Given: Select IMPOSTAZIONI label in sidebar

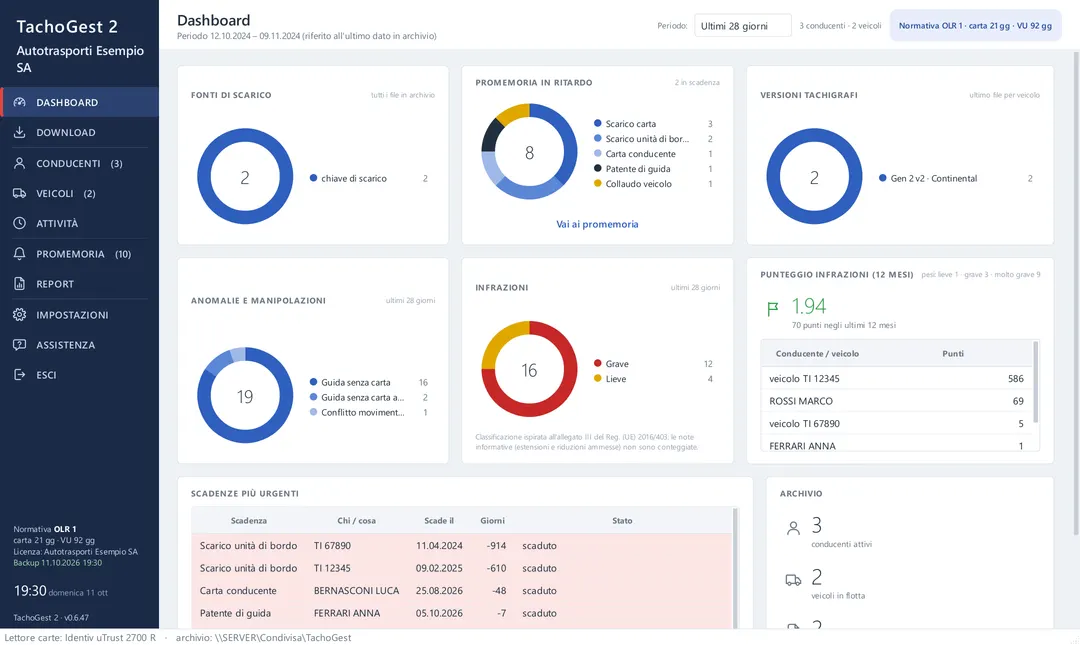Looking at the screenshot, I should 72,315.
